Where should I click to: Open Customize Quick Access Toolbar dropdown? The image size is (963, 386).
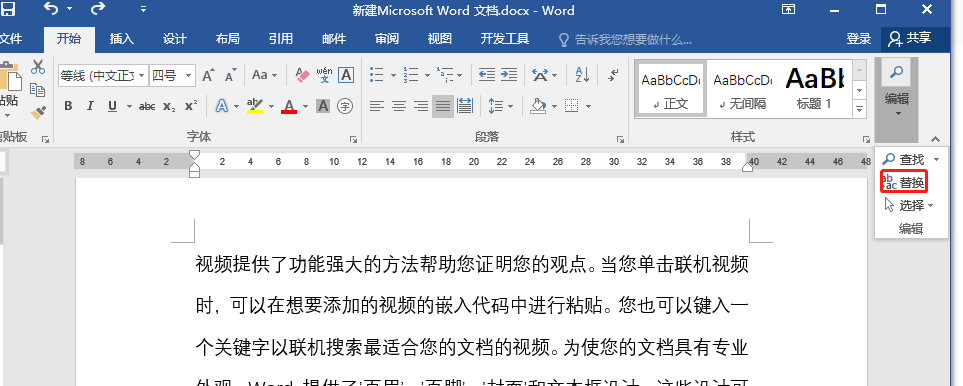143,10
